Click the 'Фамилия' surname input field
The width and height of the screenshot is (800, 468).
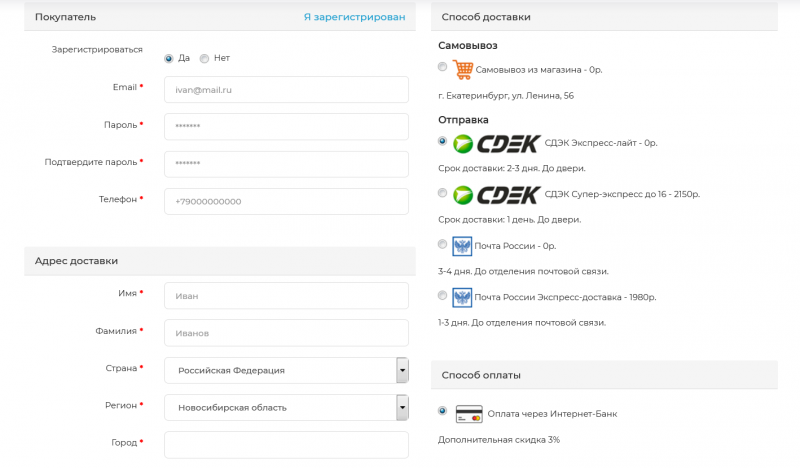point(286,333)
